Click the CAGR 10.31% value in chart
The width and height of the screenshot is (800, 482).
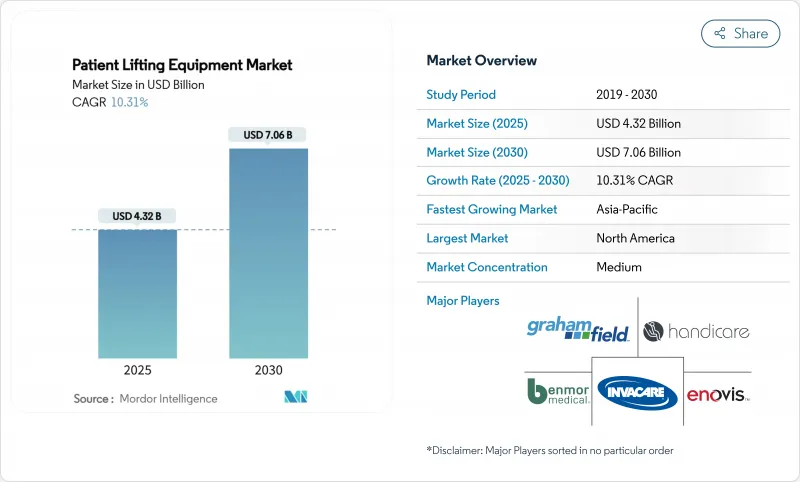point(128,102)
